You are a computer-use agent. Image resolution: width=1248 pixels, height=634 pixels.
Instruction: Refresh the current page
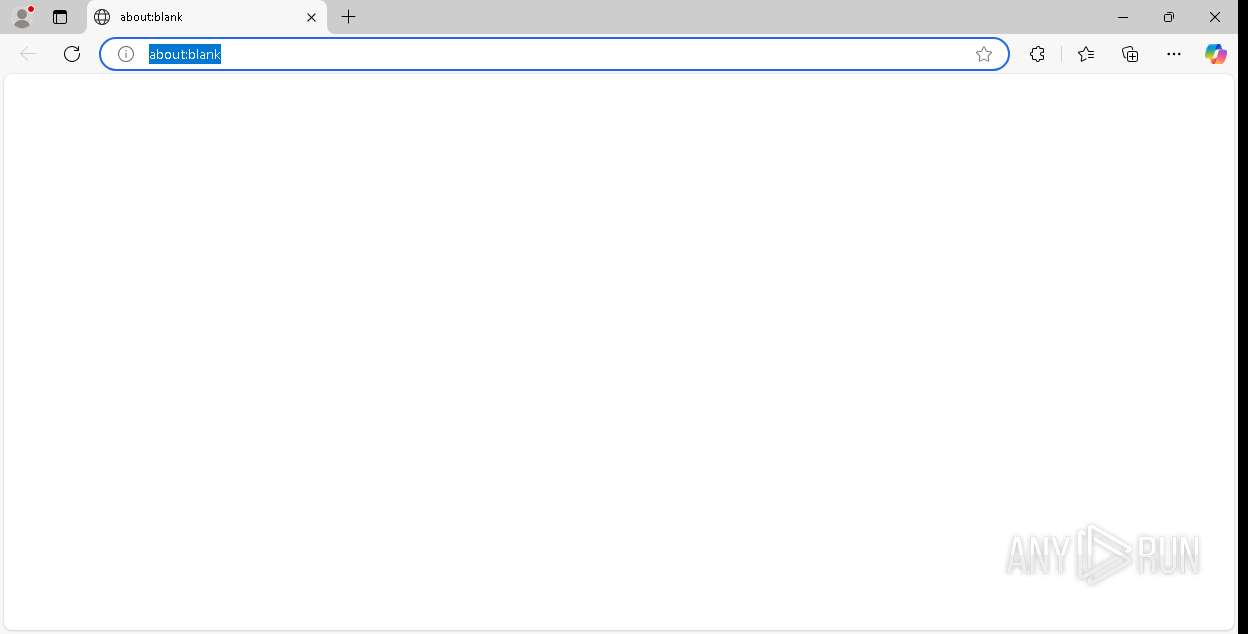pyautogui.click(x=72, y=54)
